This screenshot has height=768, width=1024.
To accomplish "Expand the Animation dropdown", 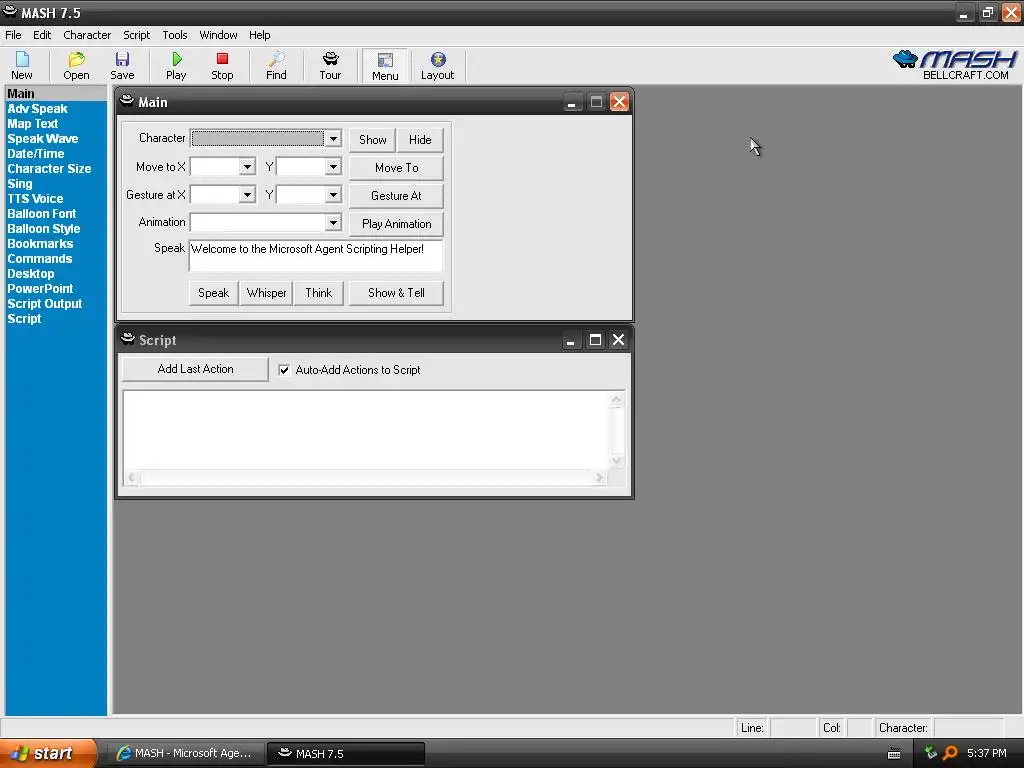I will 333,223.
